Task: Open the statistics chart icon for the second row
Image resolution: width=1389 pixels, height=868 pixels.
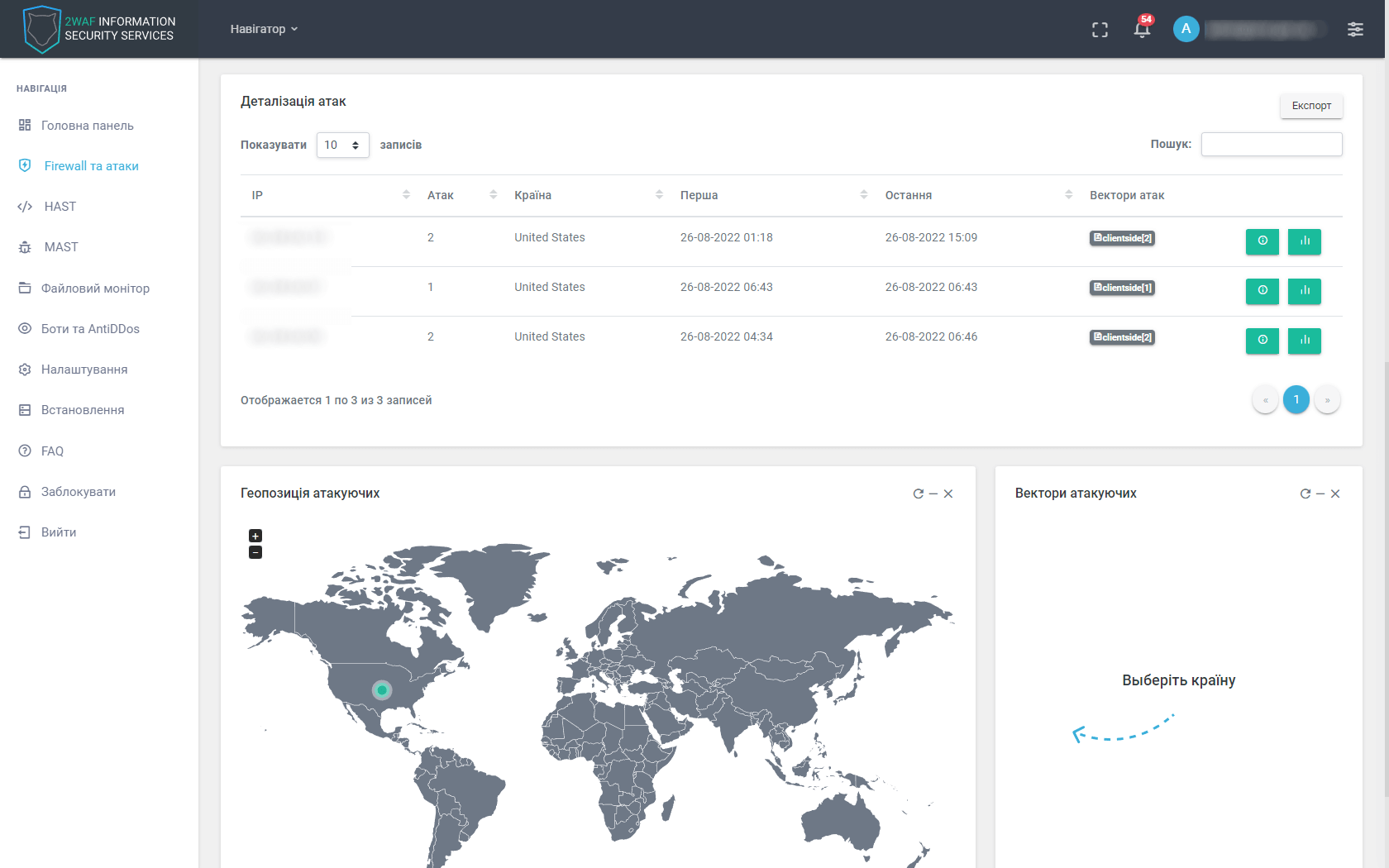Action: point(1304,291)
